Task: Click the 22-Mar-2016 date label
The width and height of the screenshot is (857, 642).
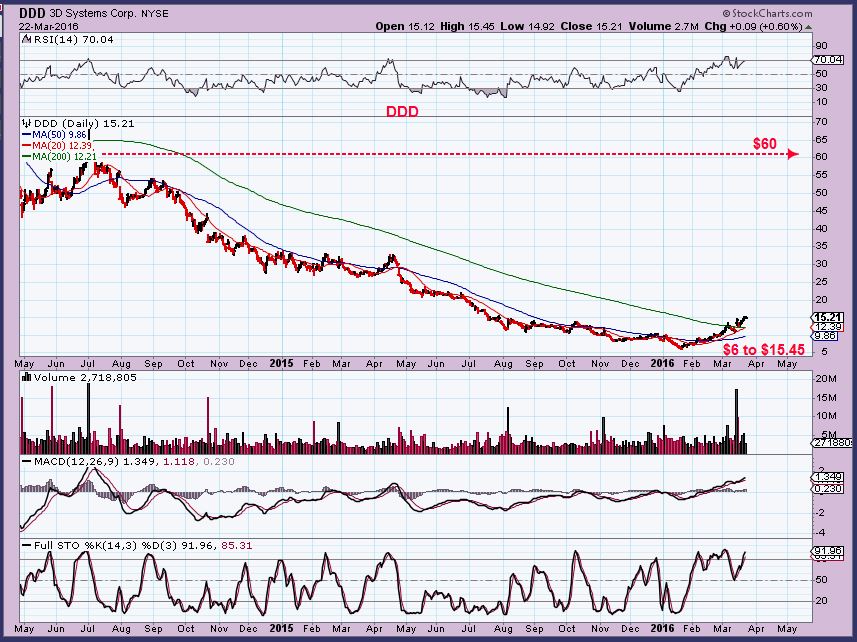Action: click(x=49, y=26)
